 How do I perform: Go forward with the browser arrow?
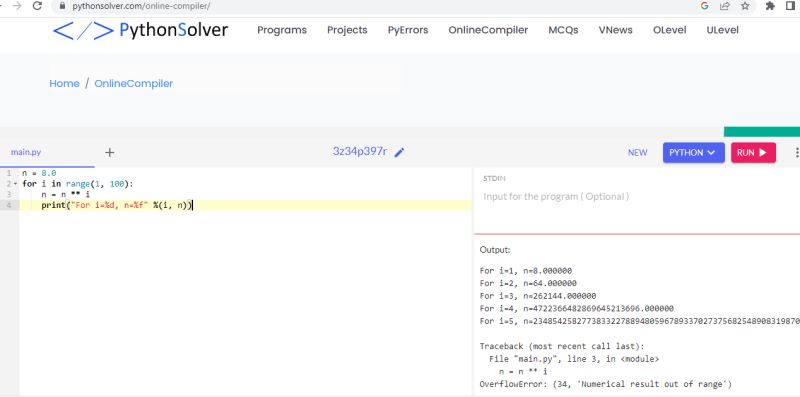click(17, 6)
